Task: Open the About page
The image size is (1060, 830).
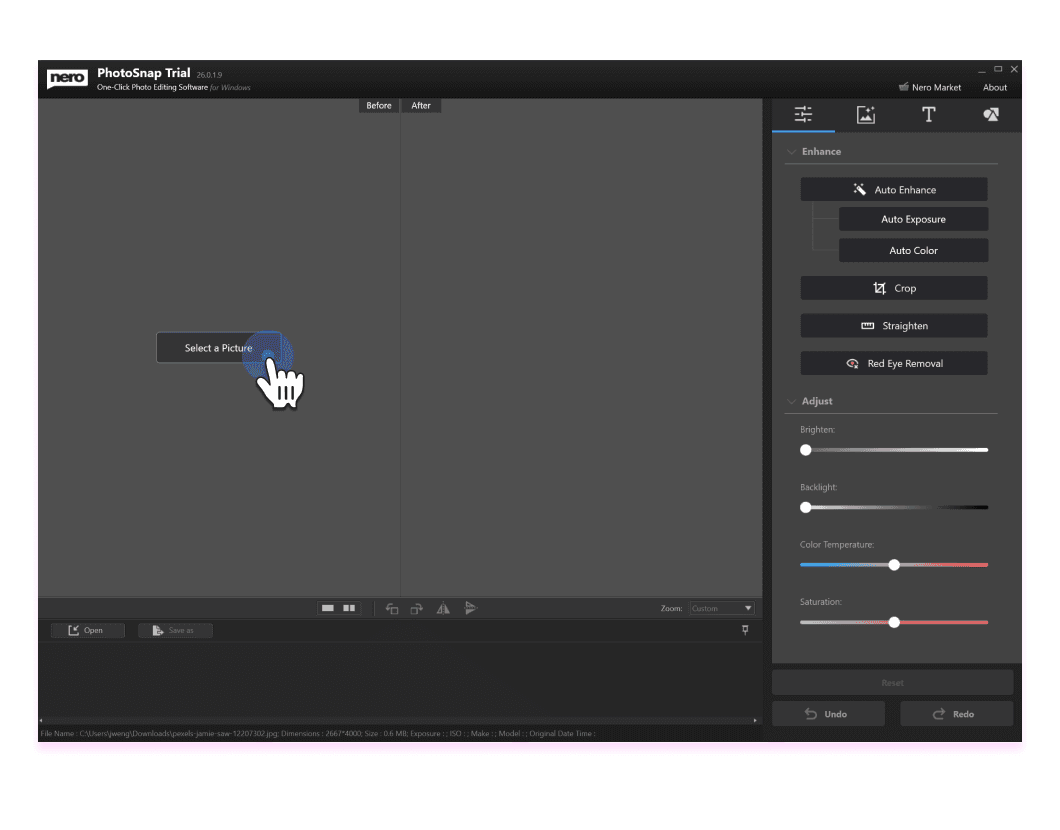Action: click(x=994, y=87)
